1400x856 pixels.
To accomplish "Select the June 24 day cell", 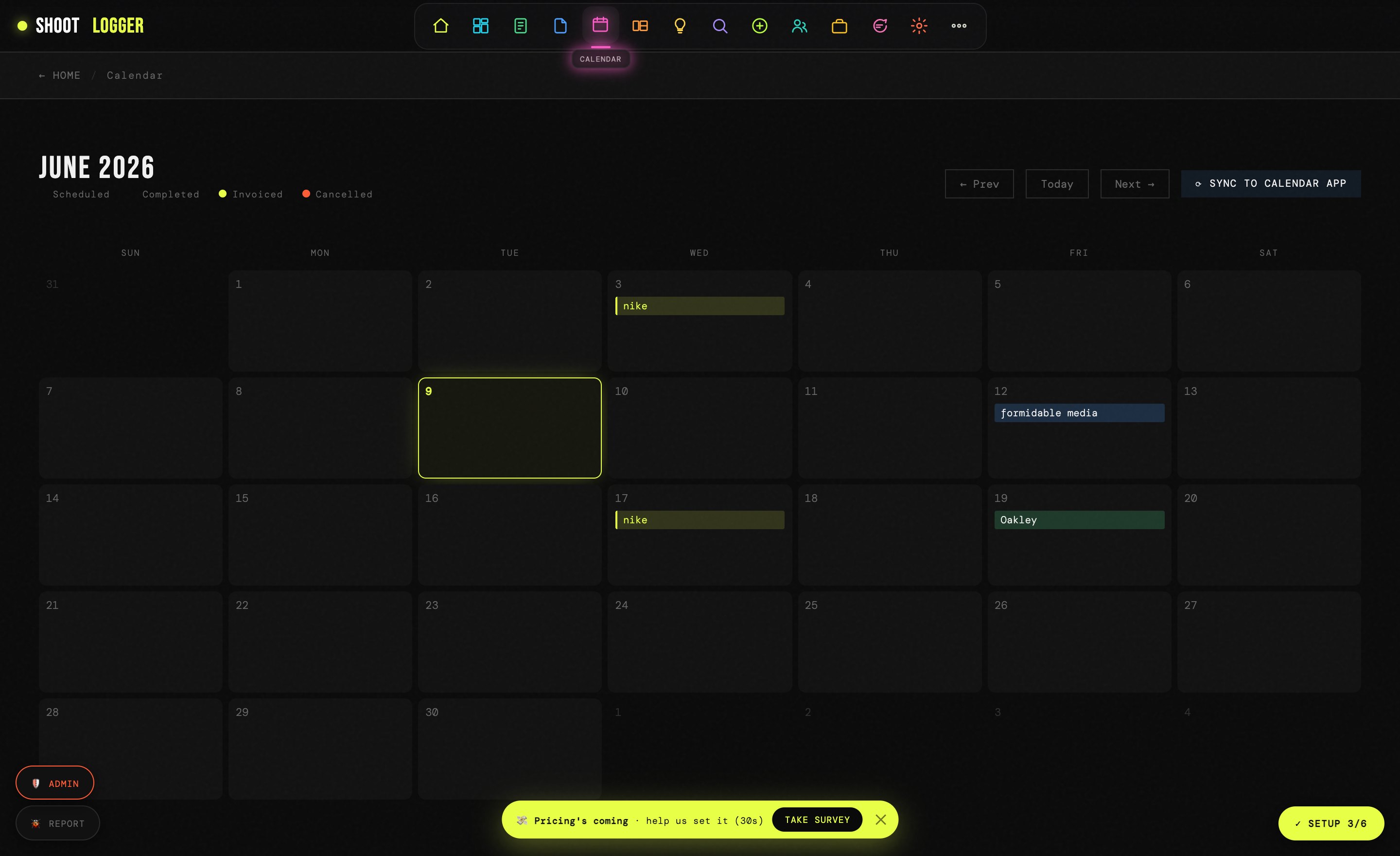I will click(x=700, y=642).
